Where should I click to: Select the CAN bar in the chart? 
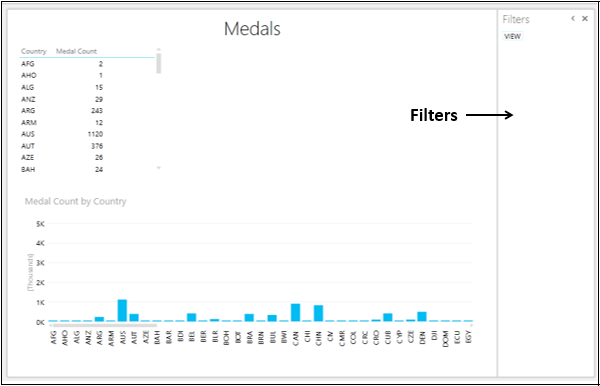click(295, 313)
